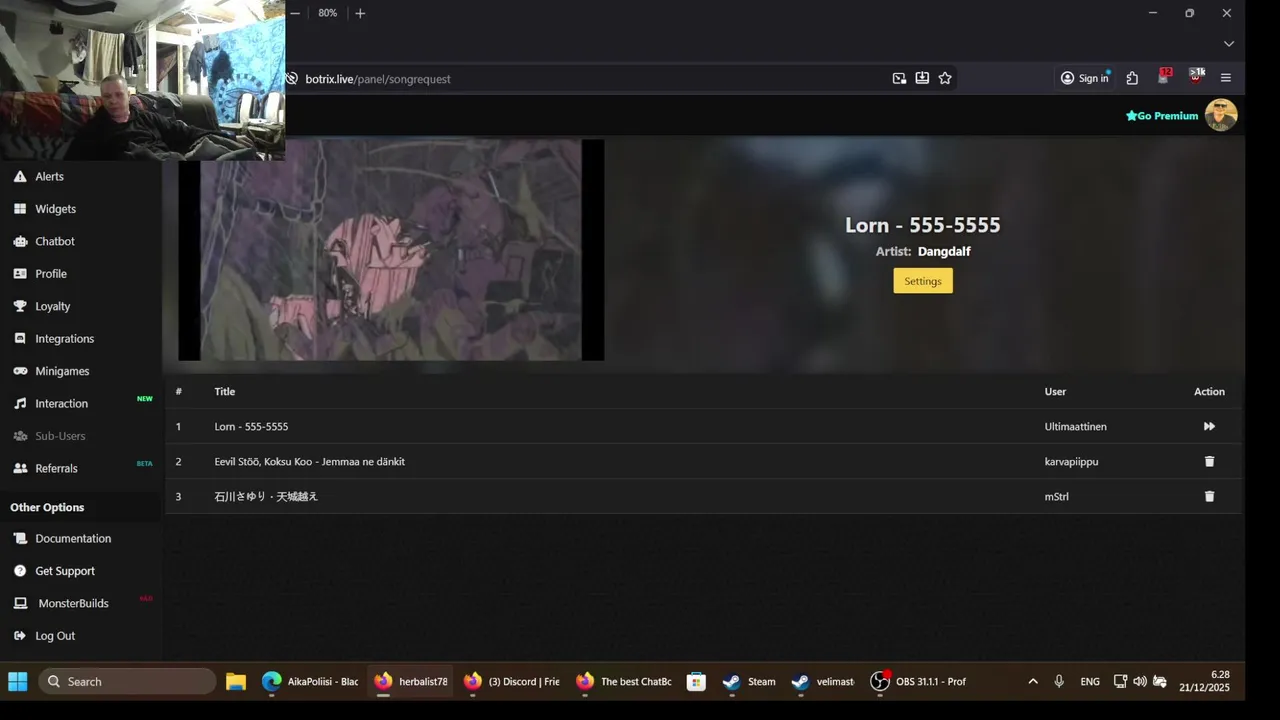Click the botrix.live address bar
This screenshot has height=720, width=1280.
590,78
